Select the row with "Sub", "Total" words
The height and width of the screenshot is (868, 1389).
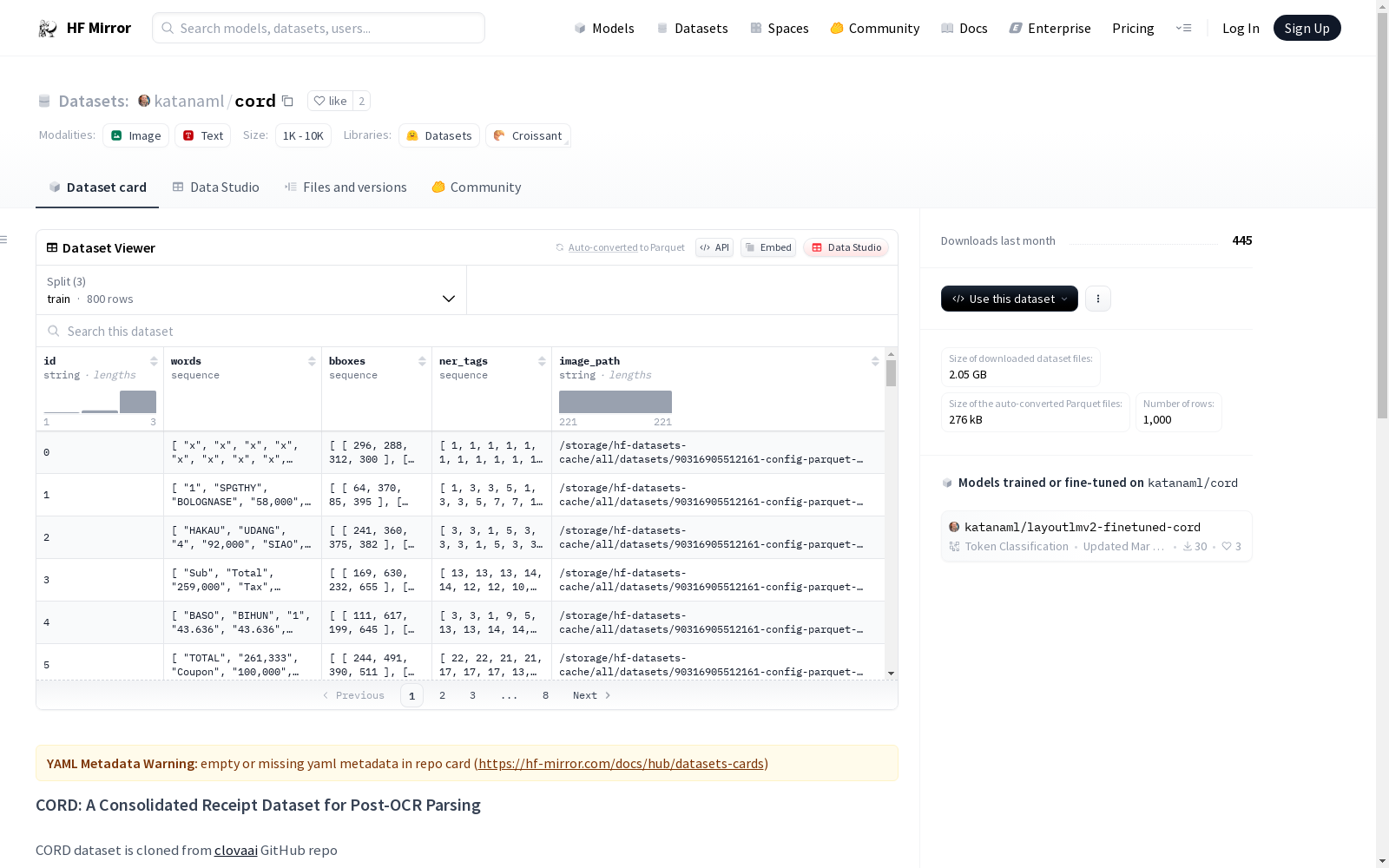[x=460, y=580]
